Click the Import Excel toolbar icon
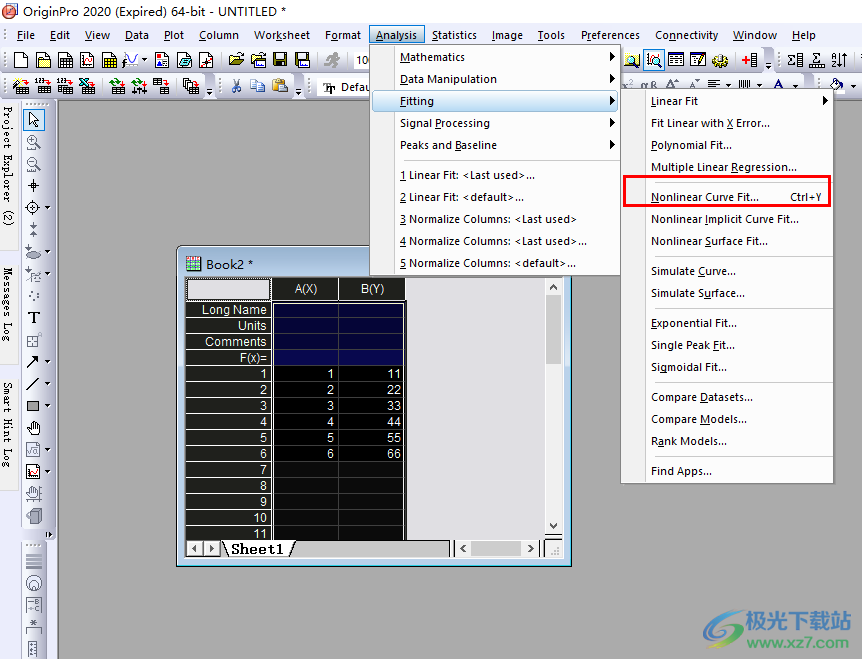 (x=87, y=86)
